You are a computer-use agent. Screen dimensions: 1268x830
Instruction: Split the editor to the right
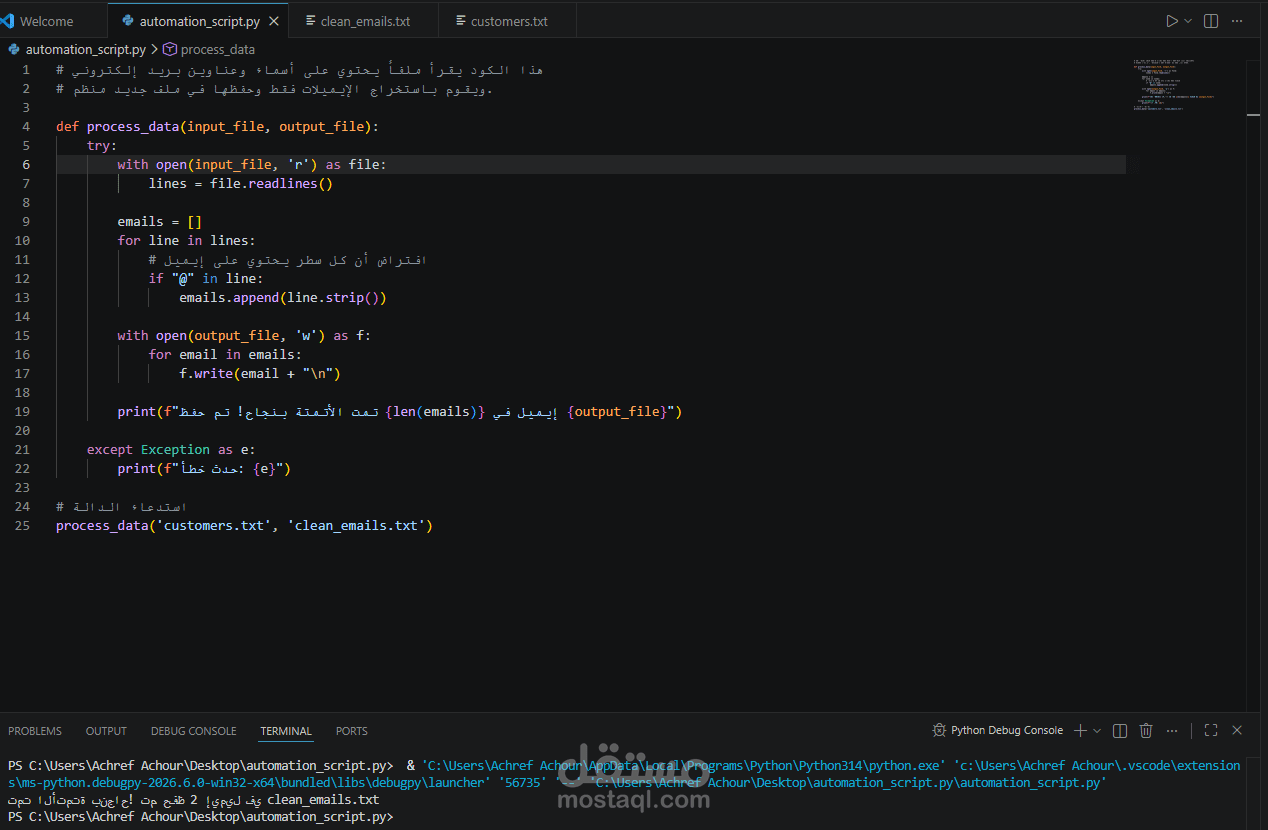coord(1211,20)
